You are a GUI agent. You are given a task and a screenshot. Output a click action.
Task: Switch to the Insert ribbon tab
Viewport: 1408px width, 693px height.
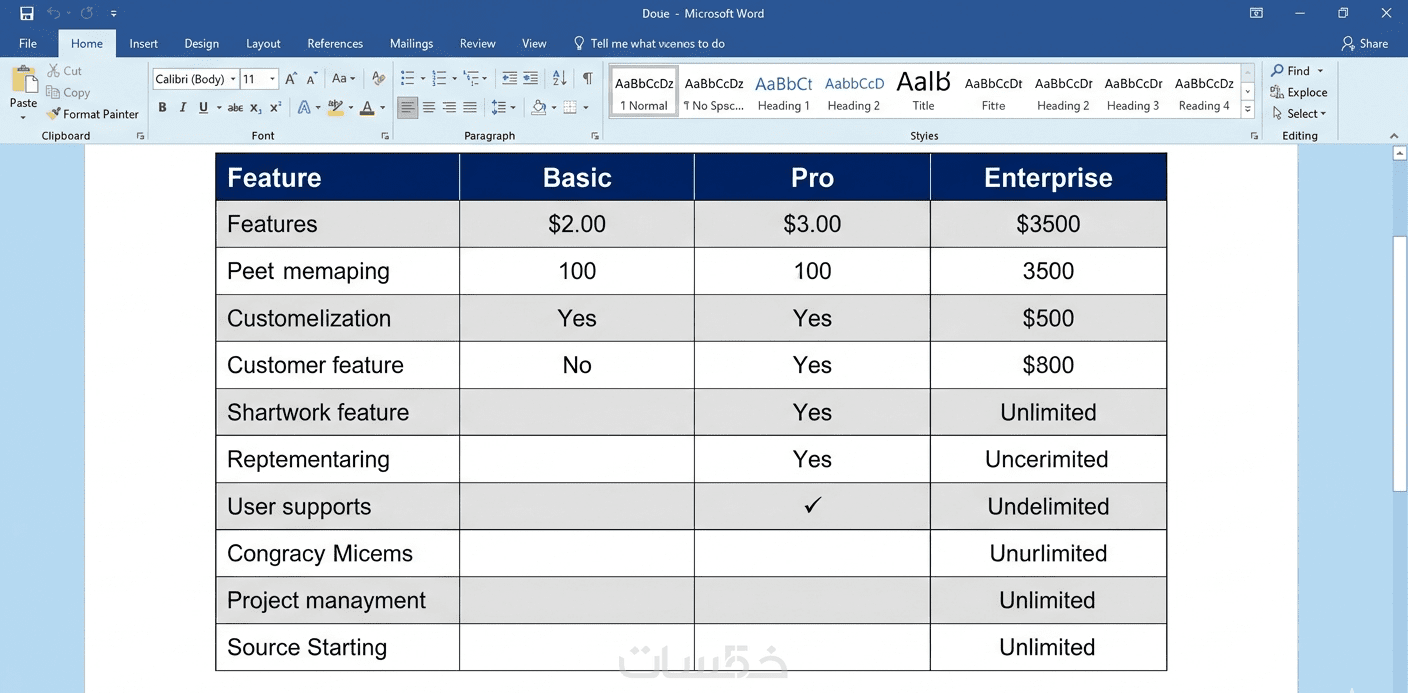(144, 44)
